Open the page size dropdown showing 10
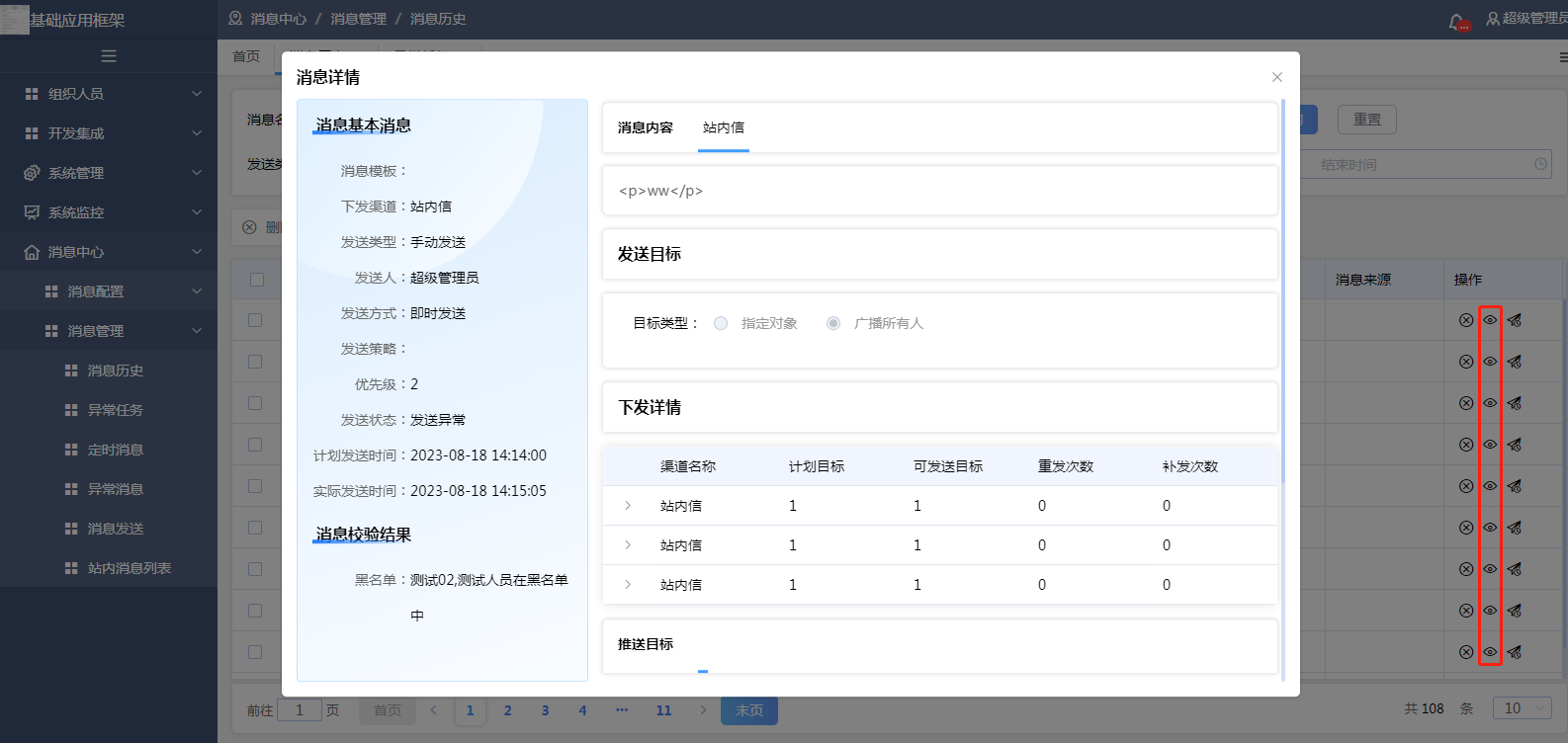The height and width of the screenshot is (743, 1568). (1523, 708)
